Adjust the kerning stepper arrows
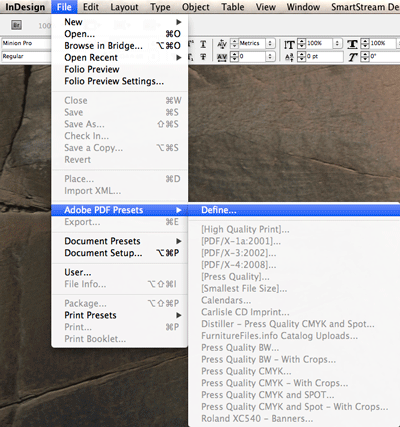The width and height of the screenshot is (400, 427). click(235, 43)
